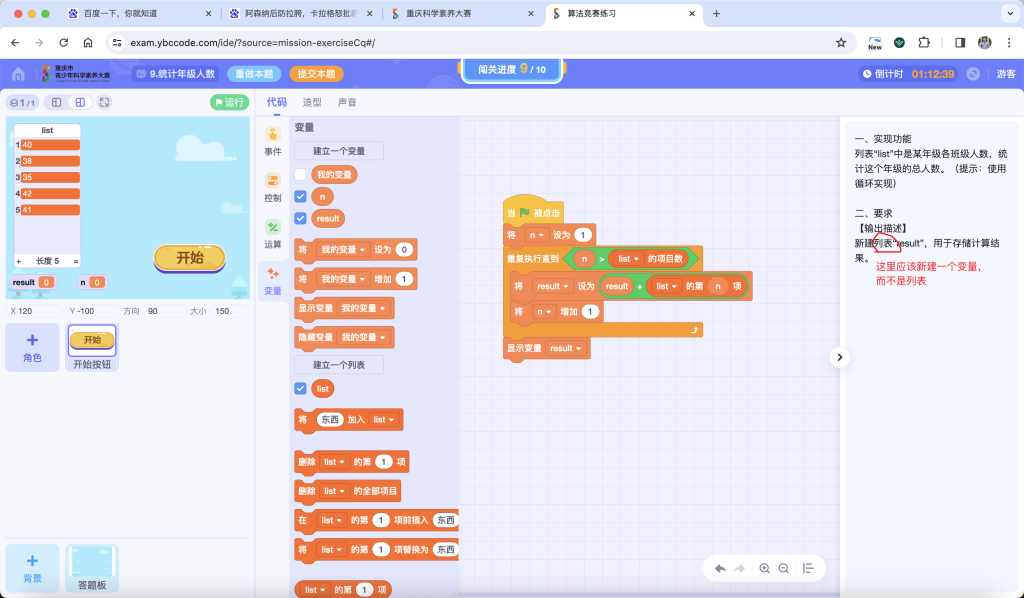Switch to the 百度一下 browser tab
The width and height of the screenshot is (1024, 598).
(x=140, y=14)
